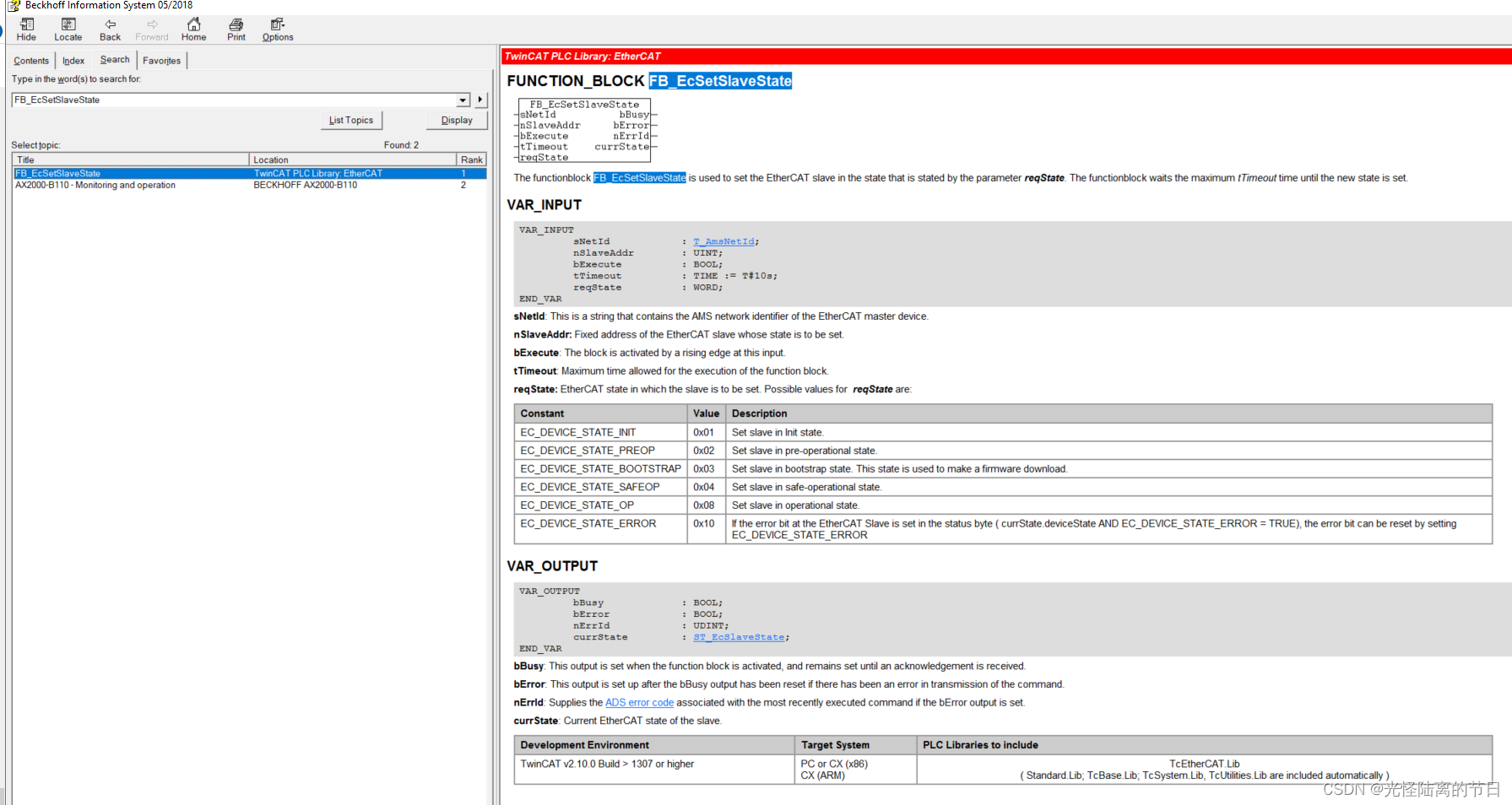
Task: Click the Display button
Action: coord(457,121)
